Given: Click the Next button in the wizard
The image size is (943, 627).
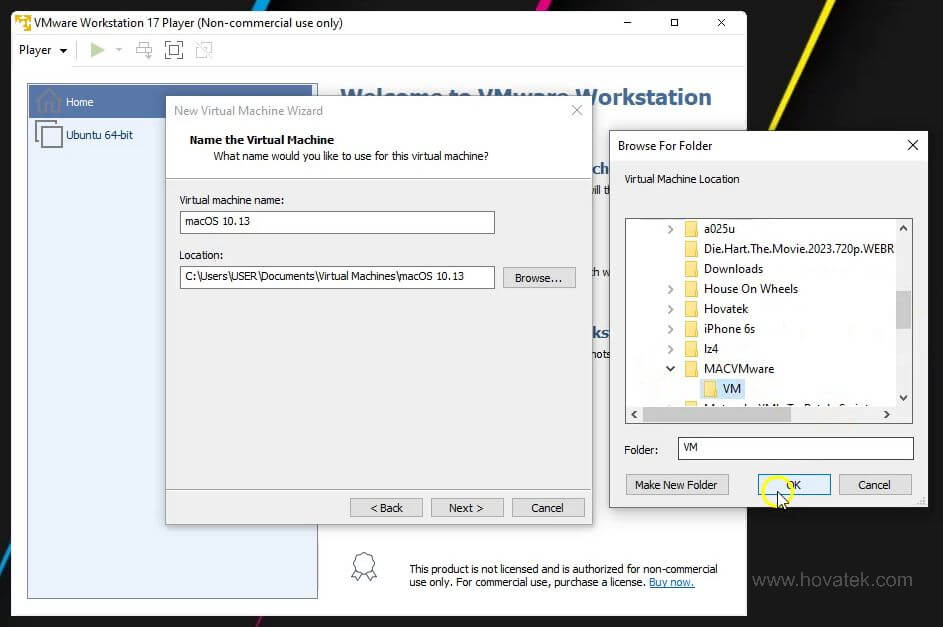Looking at the screenshot, I should 467,507.
